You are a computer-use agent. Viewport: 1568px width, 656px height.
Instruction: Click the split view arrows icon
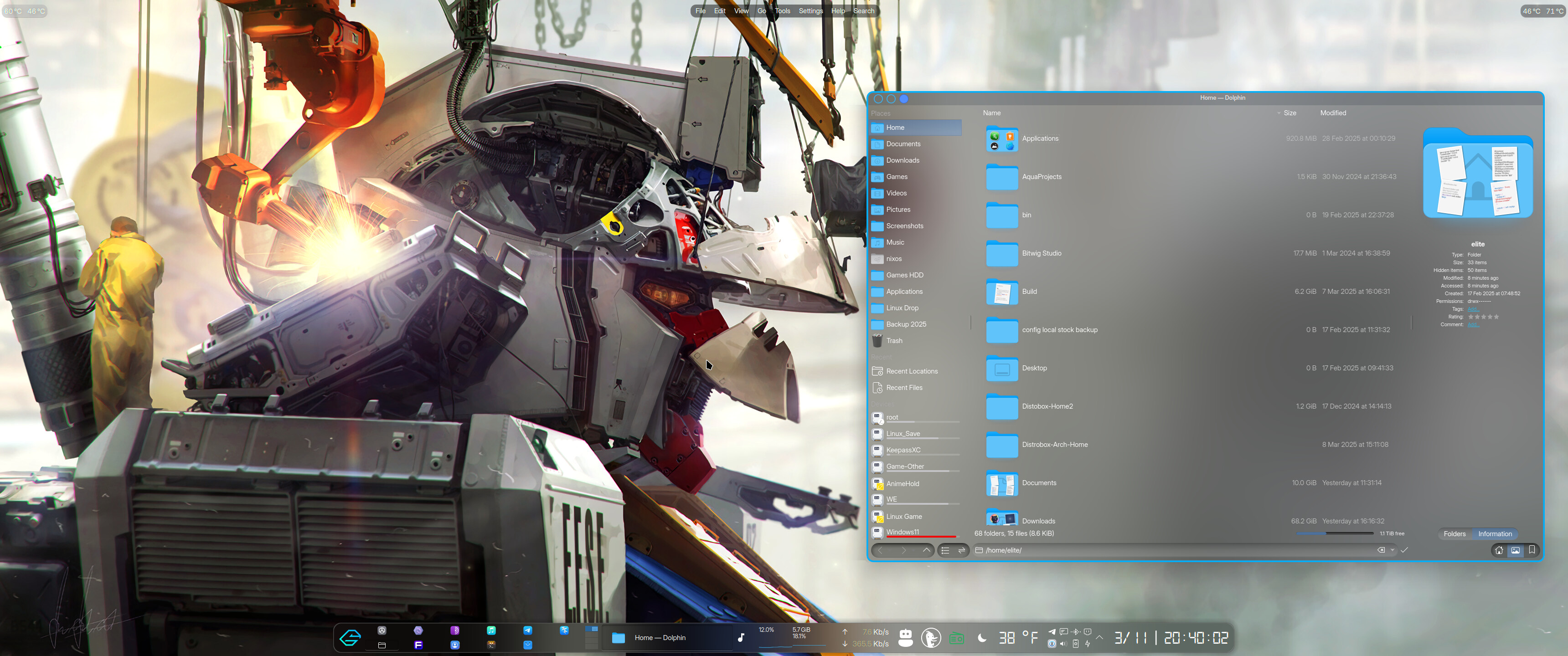click(962, 550)
